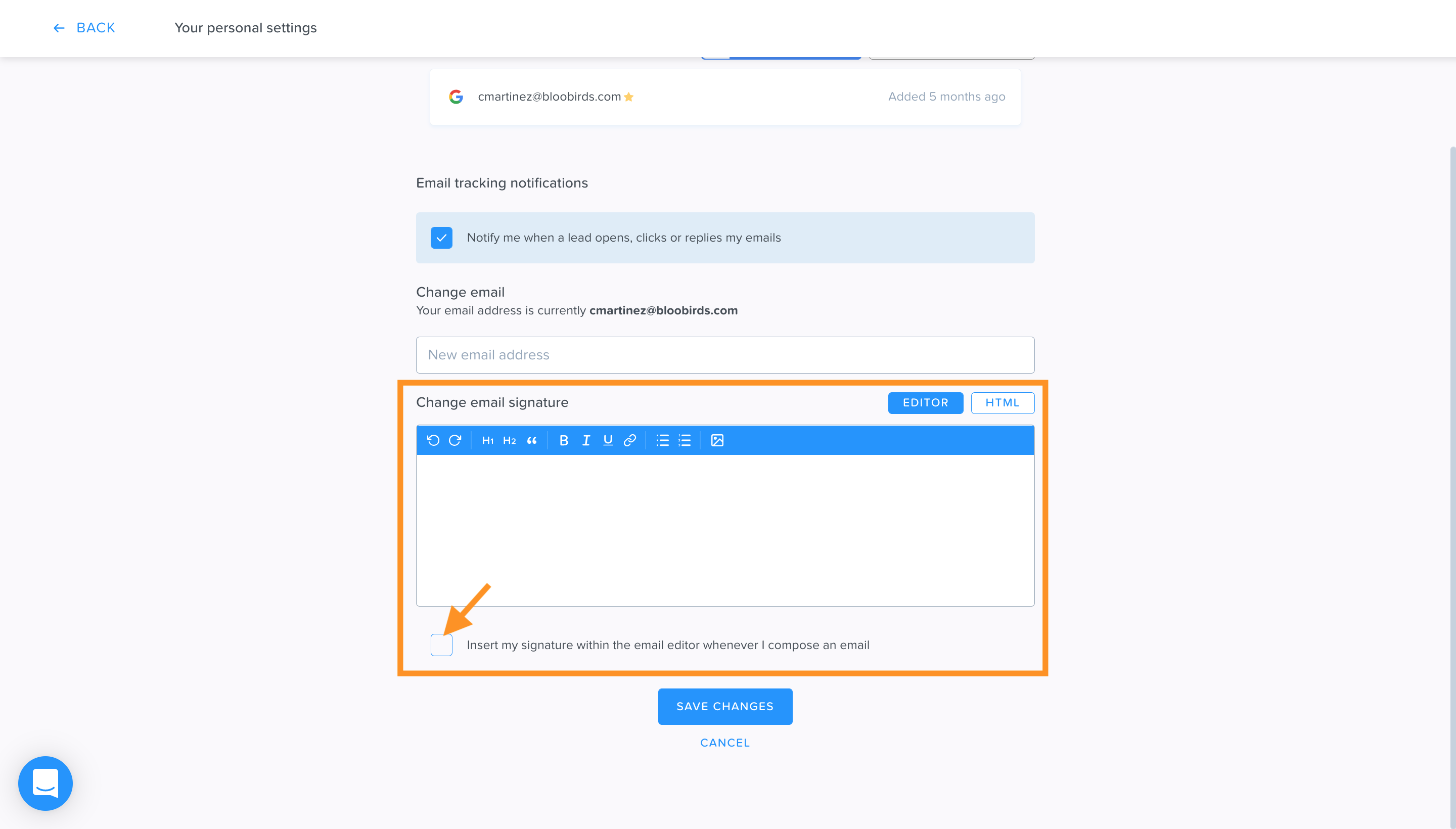Apply Heading 2 format with H2 icon
The width and height of the screenshot is (1456, 829).
click(510, 441)
